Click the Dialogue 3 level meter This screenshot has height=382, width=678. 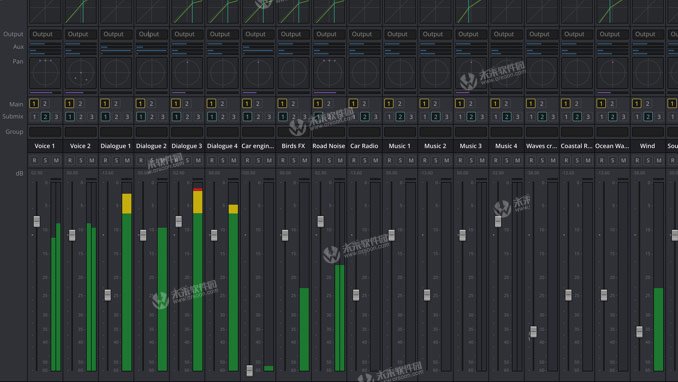(198, 276)
